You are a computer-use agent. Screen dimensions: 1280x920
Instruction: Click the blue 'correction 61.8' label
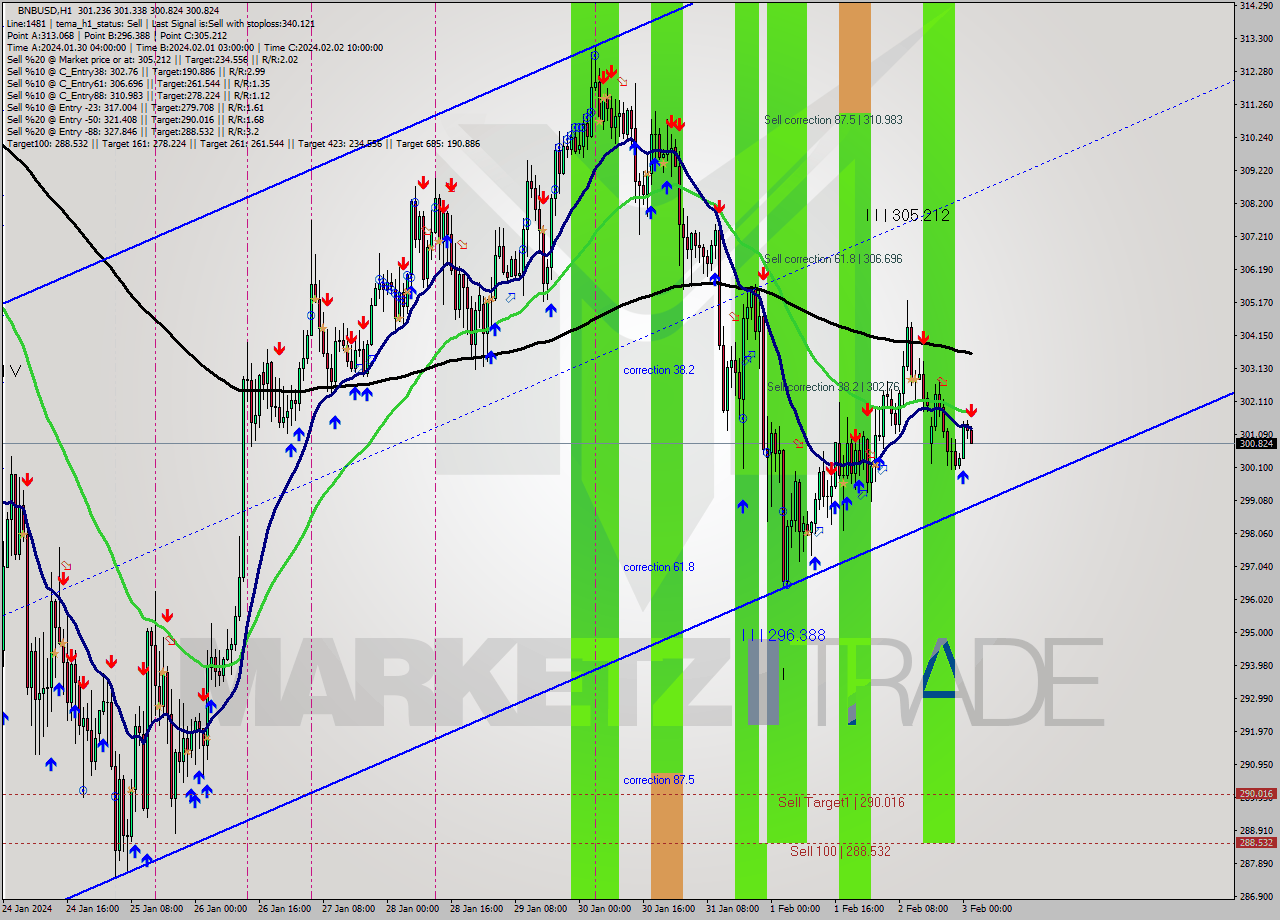(x=659, y=567)
